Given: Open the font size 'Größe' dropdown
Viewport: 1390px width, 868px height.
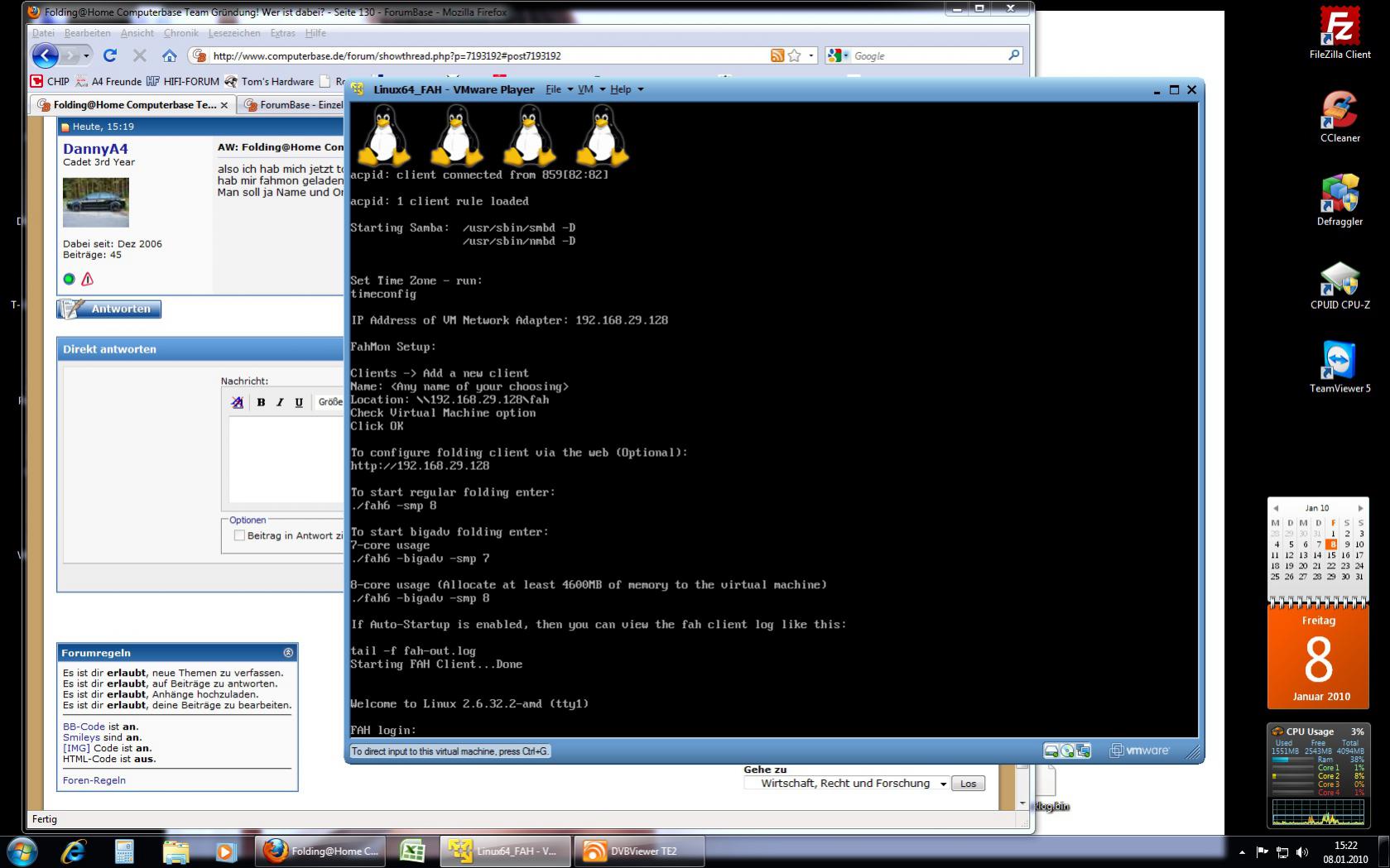Looking at the screenshot, I should [329, 402].
